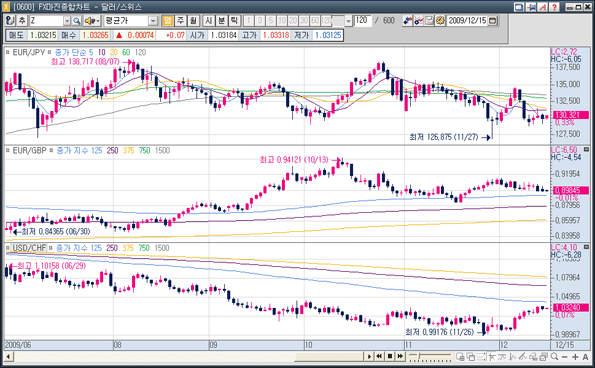Open the 평균가 combo box

pos(131,21)
